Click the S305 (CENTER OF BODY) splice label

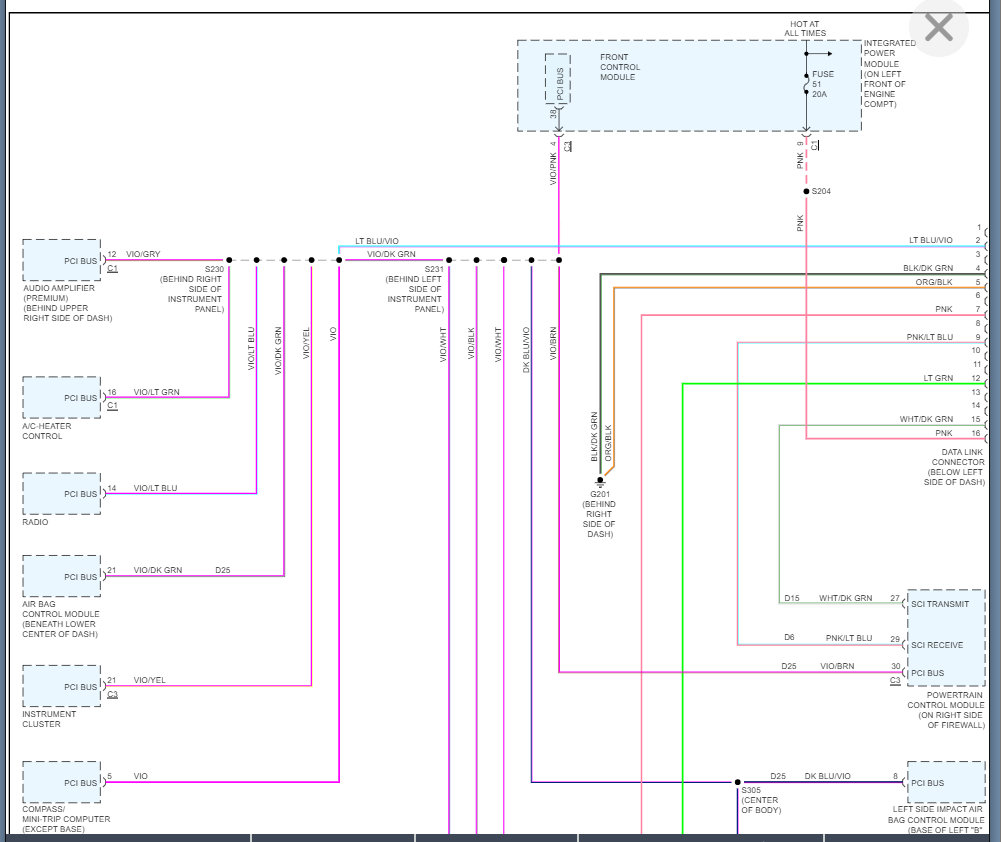pos(760,800)
